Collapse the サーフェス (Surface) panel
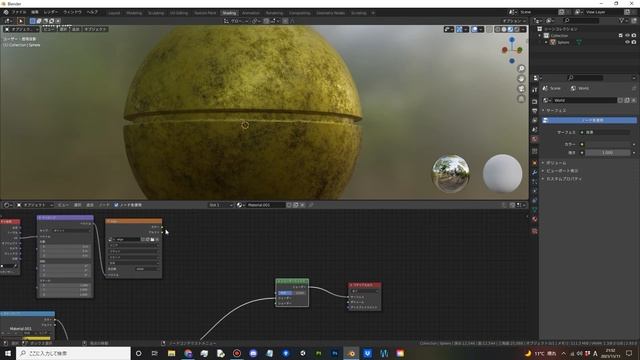Screen dimensions: 640x360 (x=556, y=111)
